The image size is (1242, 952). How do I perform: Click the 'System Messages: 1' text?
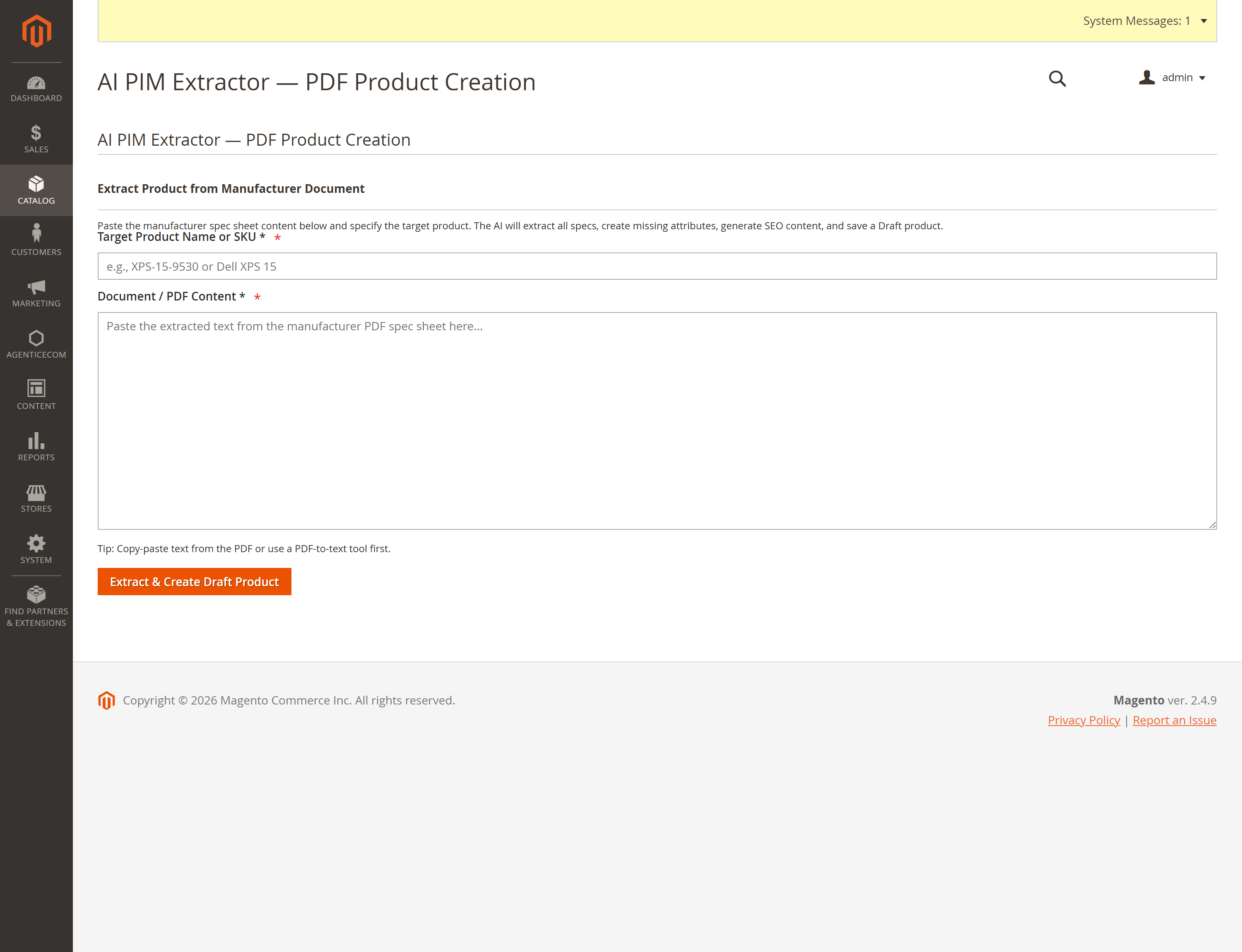pyautogui.click(x=1136, y=21)
